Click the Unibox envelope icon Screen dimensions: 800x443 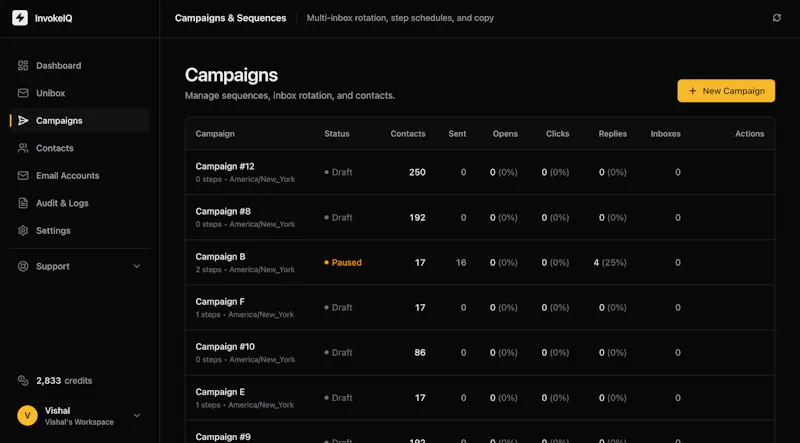23,93
